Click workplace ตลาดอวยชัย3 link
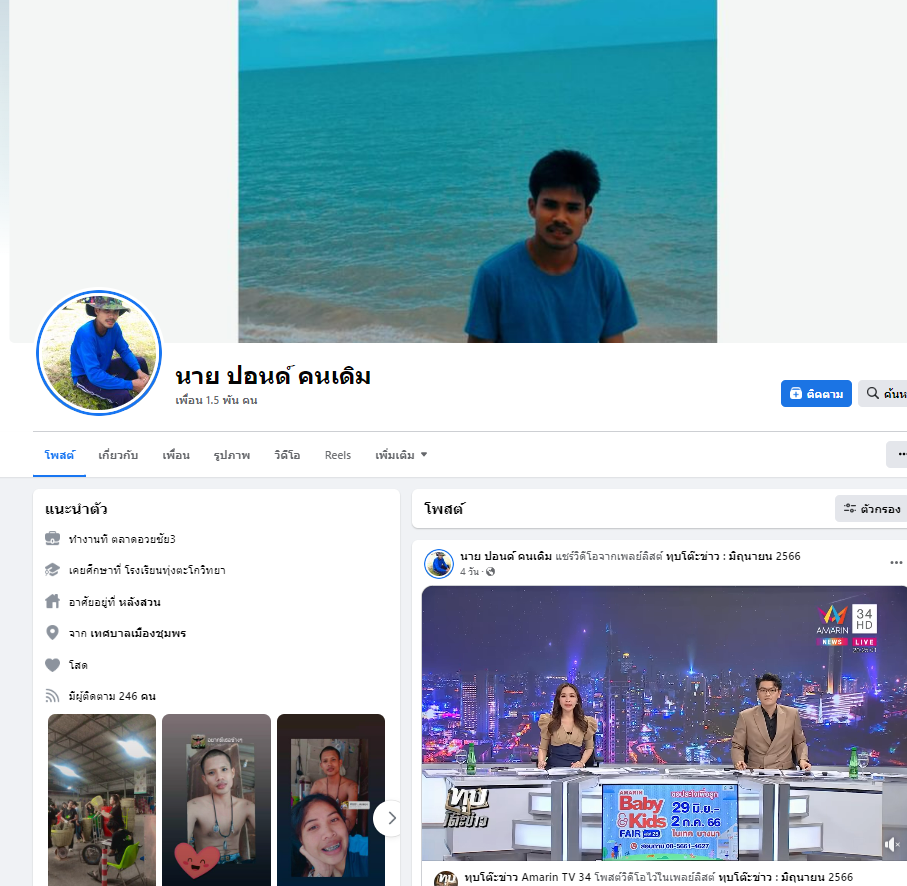907x886 pixels. [x=143, y=539]
